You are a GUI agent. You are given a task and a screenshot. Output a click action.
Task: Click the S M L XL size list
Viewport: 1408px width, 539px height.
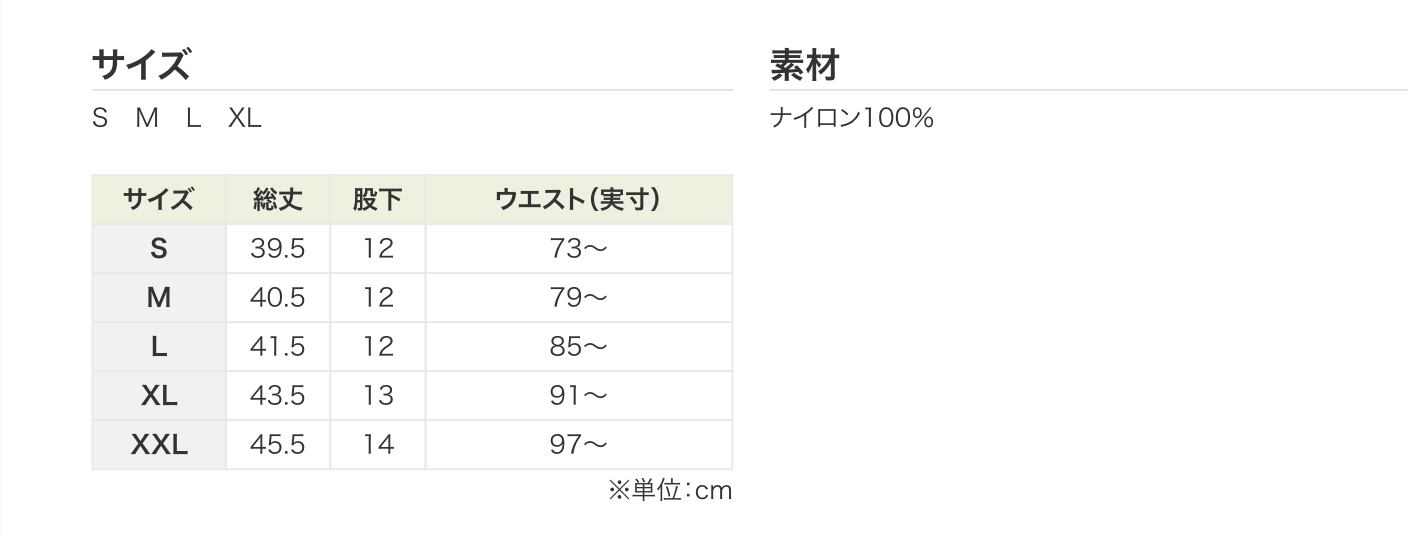[176, 118]
